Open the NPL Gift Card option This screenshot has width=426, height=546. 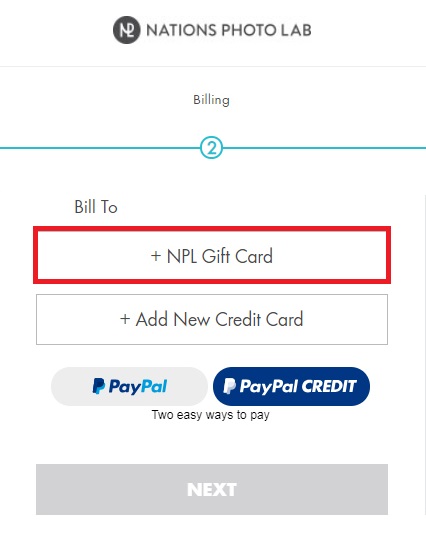coord(212,255)
